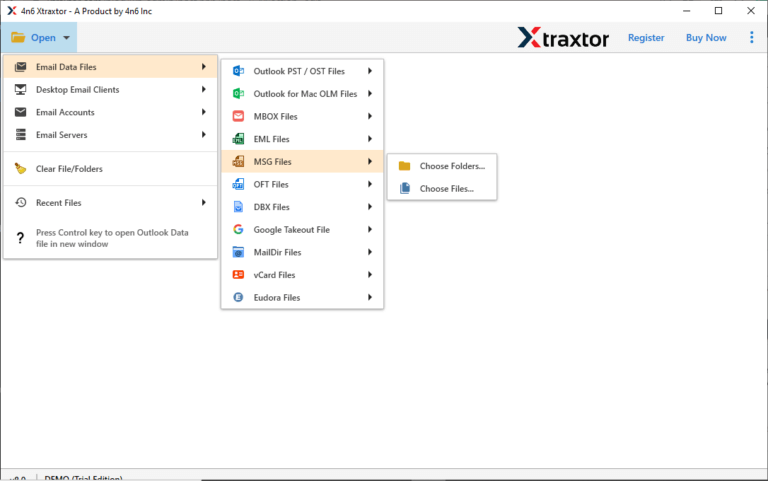768x481 pixels.
Task: Expand the Desktop Email Clients submenu arrow
Action: click(204, 90)
